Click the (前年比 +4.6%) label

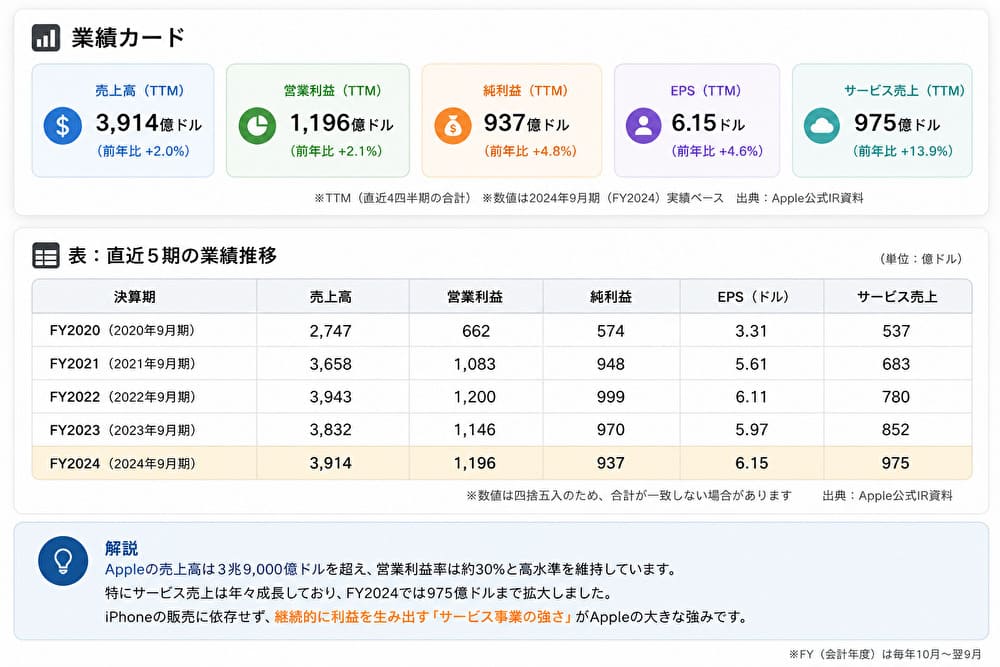pos(717,151)
